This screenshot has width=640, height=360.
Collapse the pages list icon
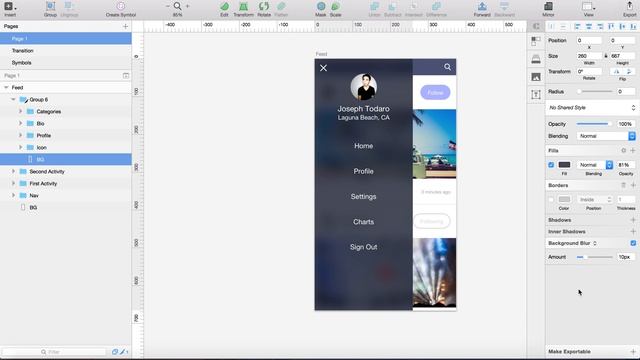tap(126, 76)
